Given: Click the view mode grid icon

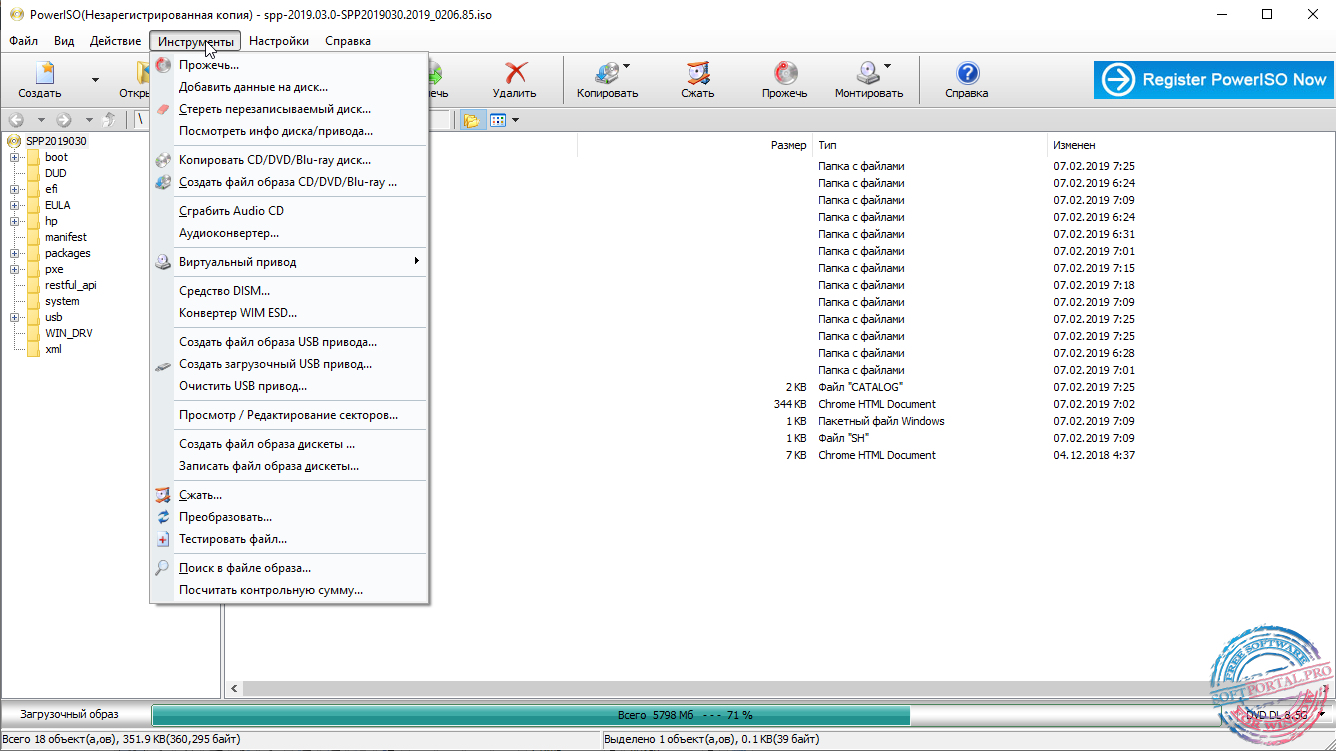Looking at the screenshot, I should coord(498,120).
